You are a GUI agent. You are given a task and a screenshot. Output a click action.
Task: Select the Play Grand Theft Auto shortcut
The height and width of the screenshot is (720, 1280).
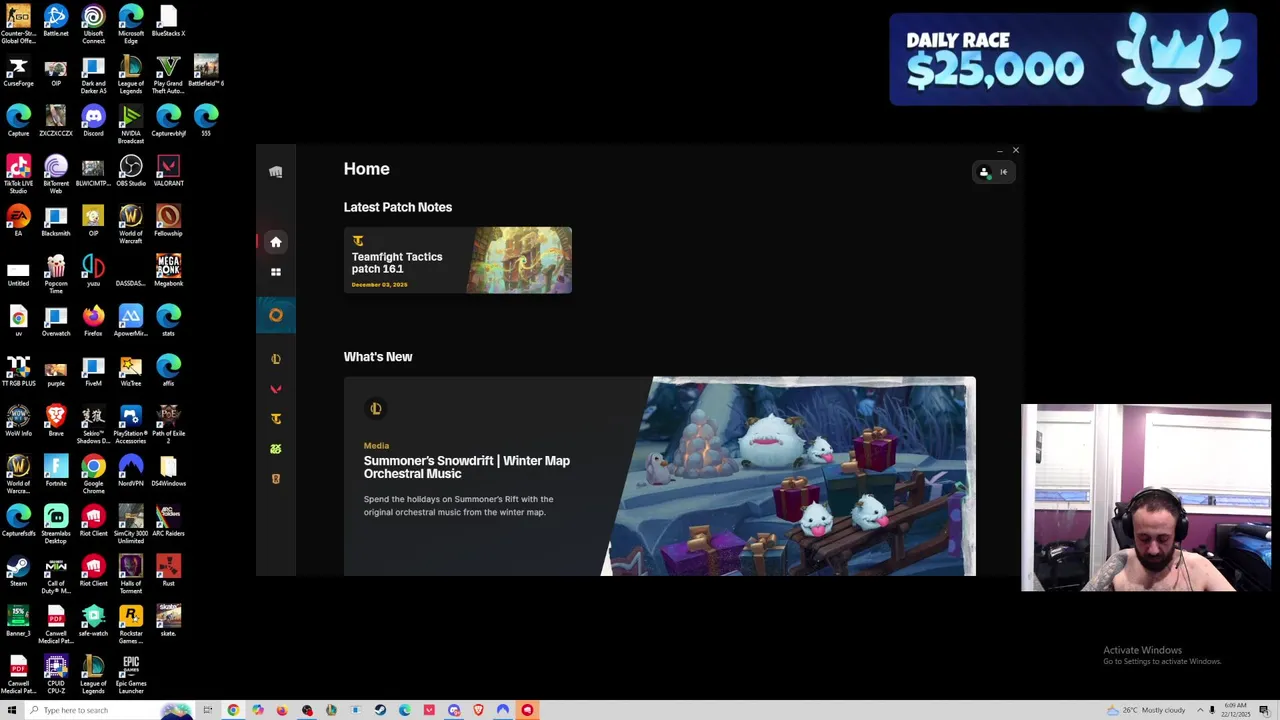(168, 74)
